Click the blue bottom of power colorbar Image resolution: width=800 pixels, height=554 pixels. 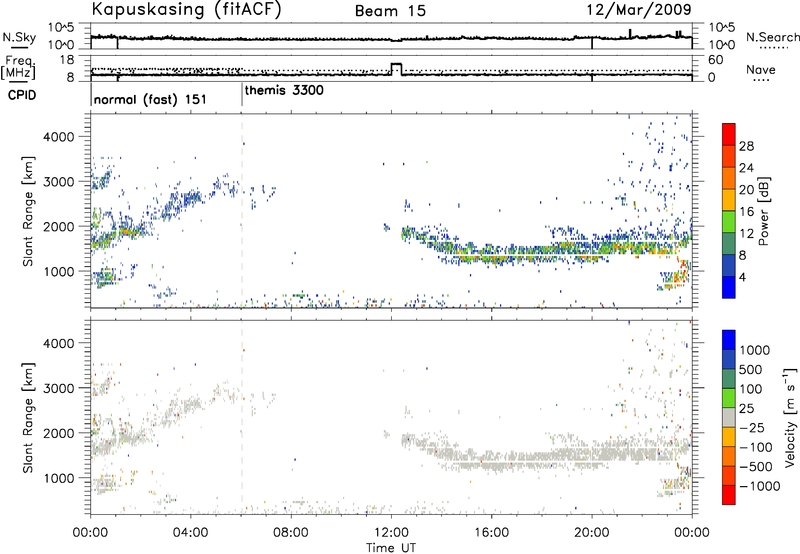[x=729, y=287]
